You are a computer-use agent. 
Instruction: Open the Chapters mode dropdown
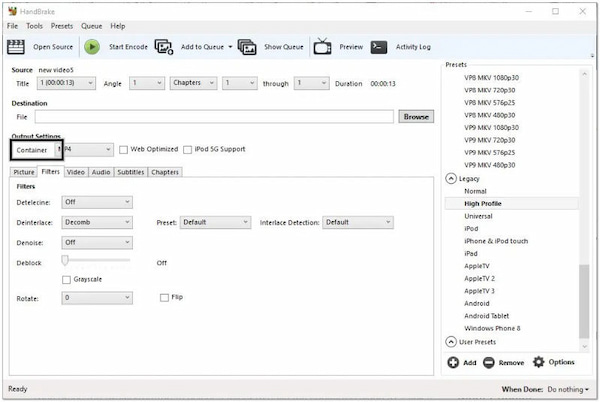[x=193, y=83]
